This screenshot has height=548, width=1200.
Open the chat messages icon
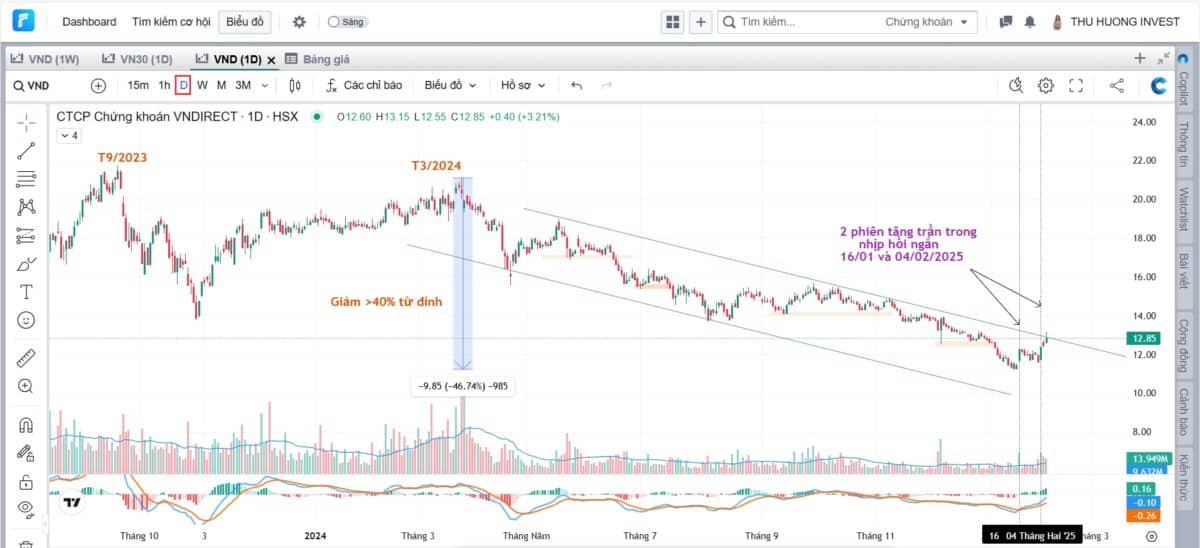[1006, 21]
